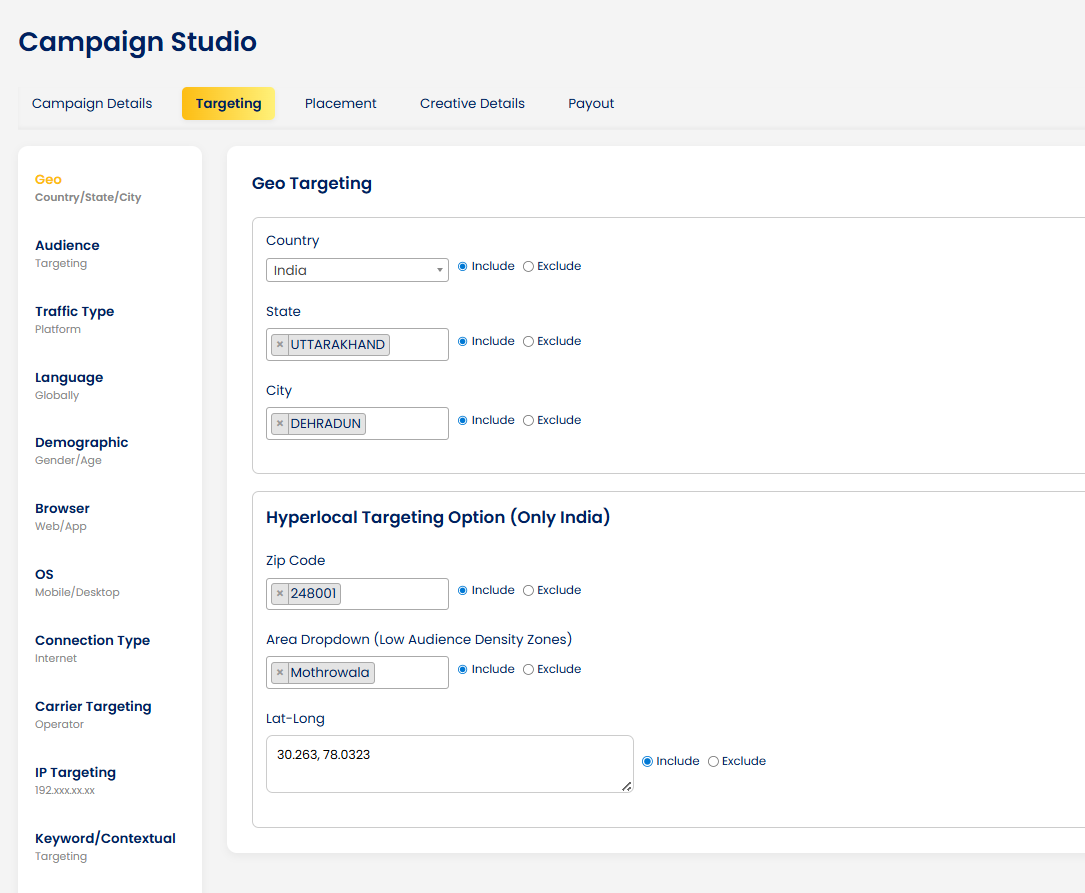Viewport: 1085px width, 893px height.
Task: Open the Creative Details tab
Action: pos(472,104)
